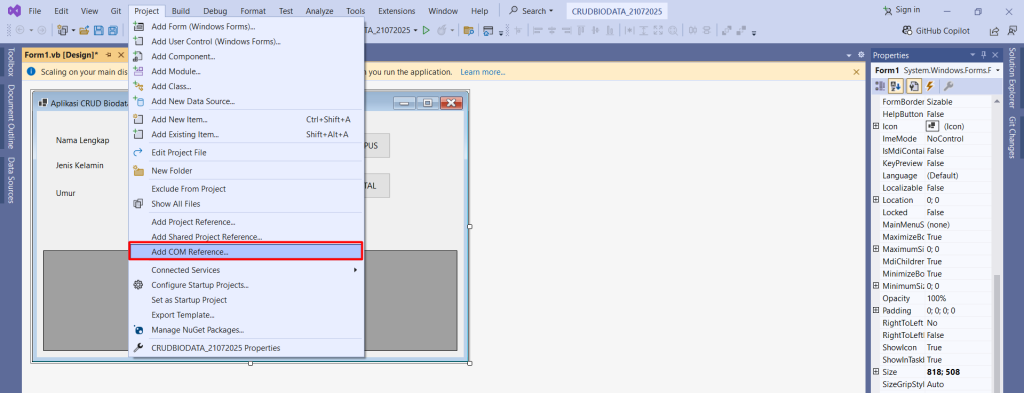Open the Git Changes side tab
The height and width of the screenshot is (393, 1024).
pyautogui.click(x=1012, y=138)
